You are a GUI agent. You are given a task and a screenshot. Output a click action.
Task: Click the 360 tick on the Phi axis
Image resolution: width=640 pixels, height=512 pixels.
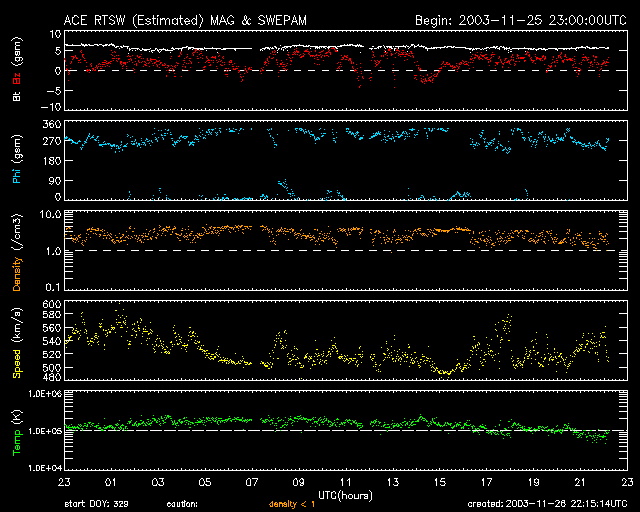(50, 124)
